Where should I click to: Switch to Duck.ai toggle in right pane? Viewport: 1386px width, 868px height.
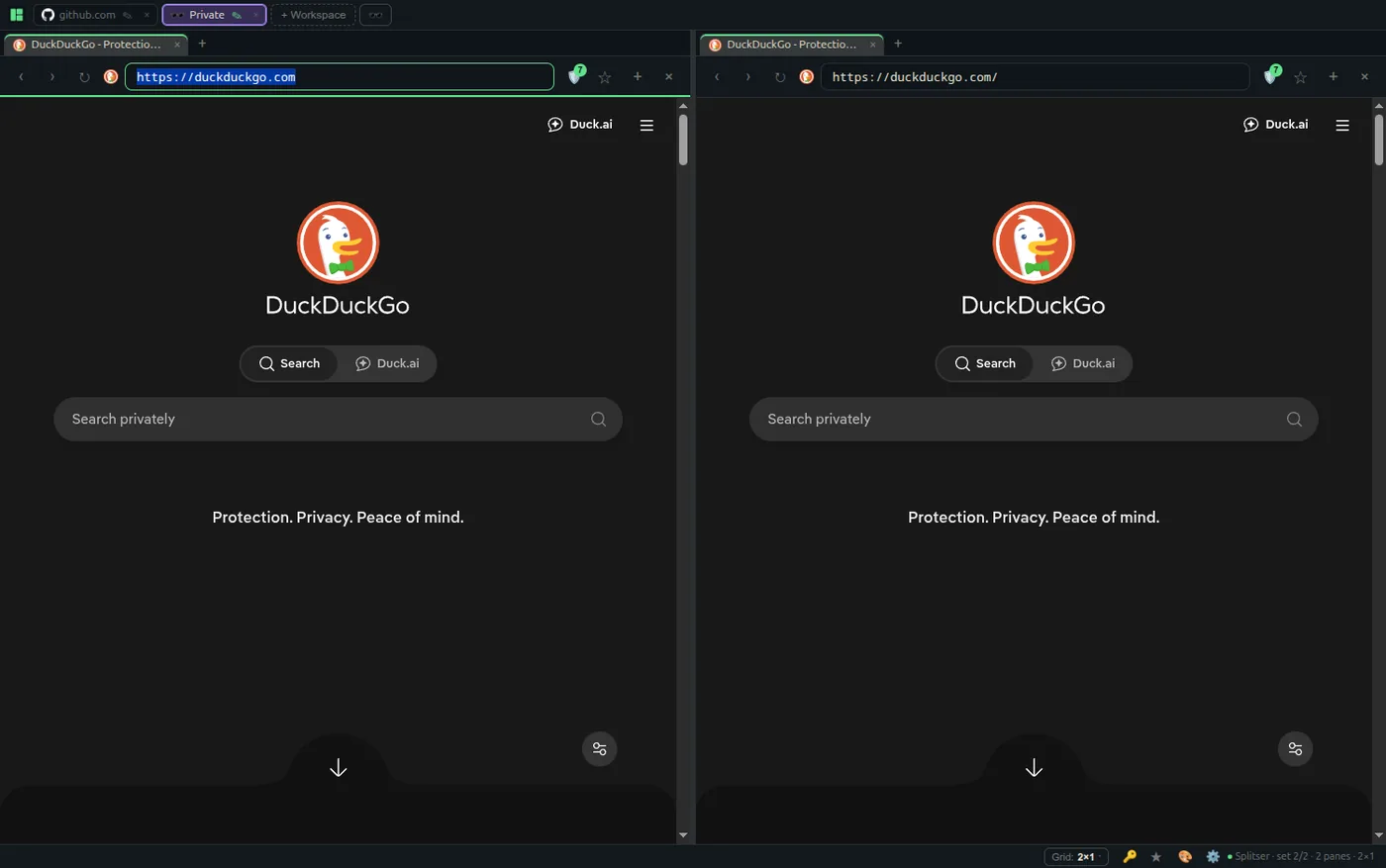(1083, 363)
